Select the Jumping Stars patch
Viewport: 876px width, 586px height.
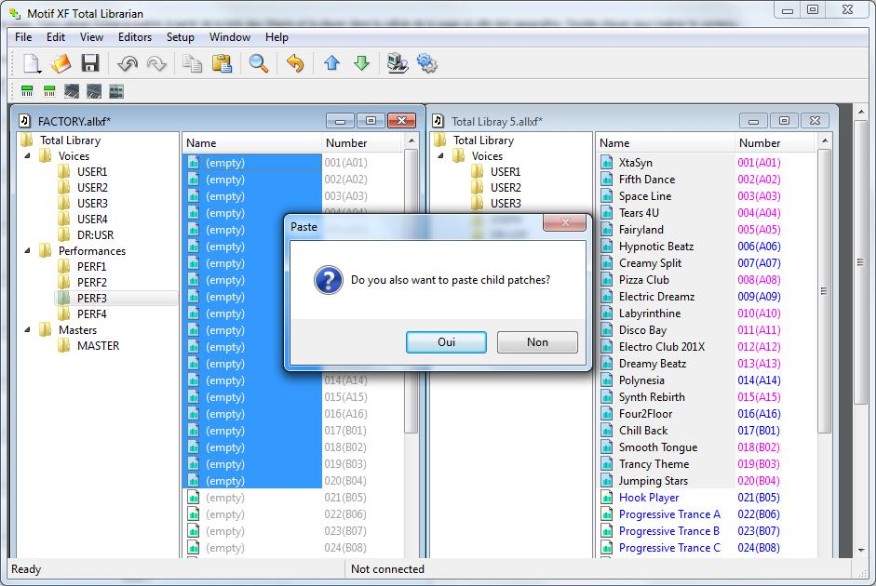[653, 480]
